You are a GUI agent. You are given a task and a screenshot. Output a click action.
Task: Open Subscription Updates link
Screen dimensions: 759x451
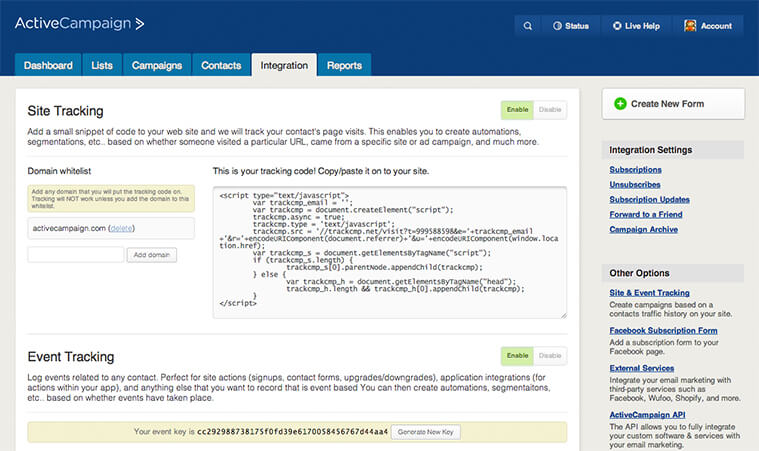[649, 200]
